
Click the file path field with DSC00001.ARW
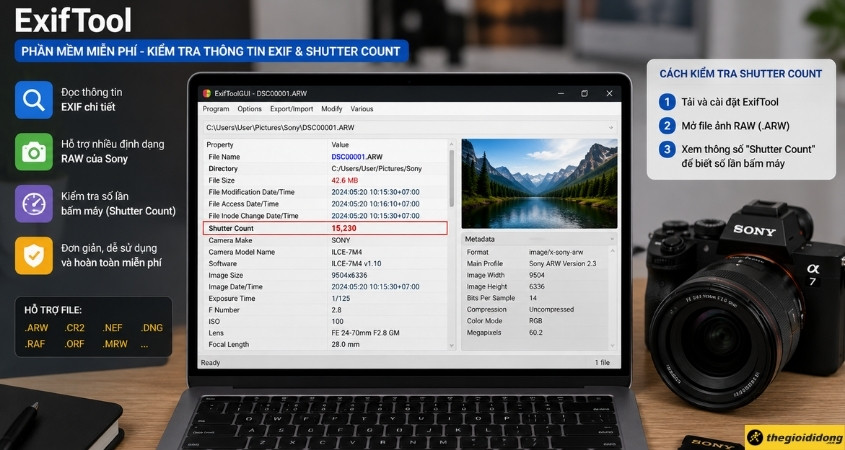(x=410, y=128)
